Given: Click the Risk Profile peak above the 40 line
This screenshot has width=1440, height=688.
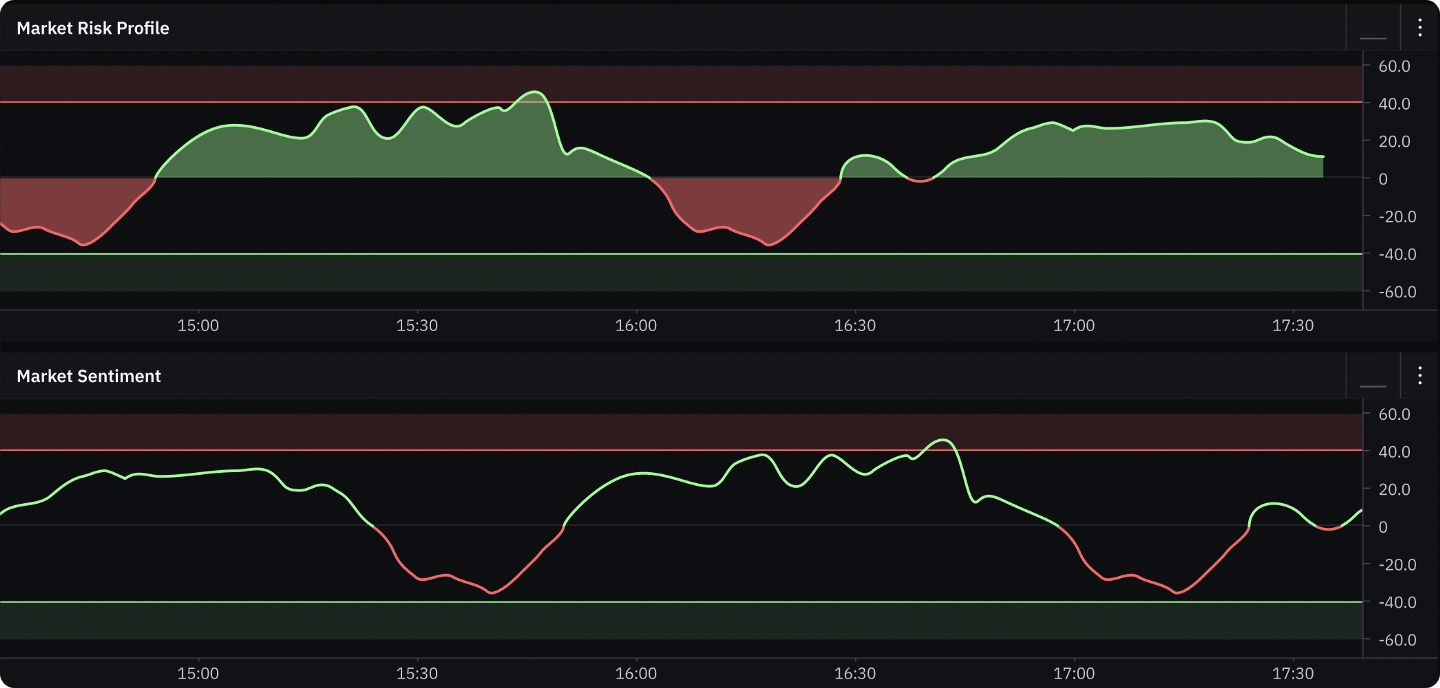Looking at the screenshot, I should click(536, 93).
